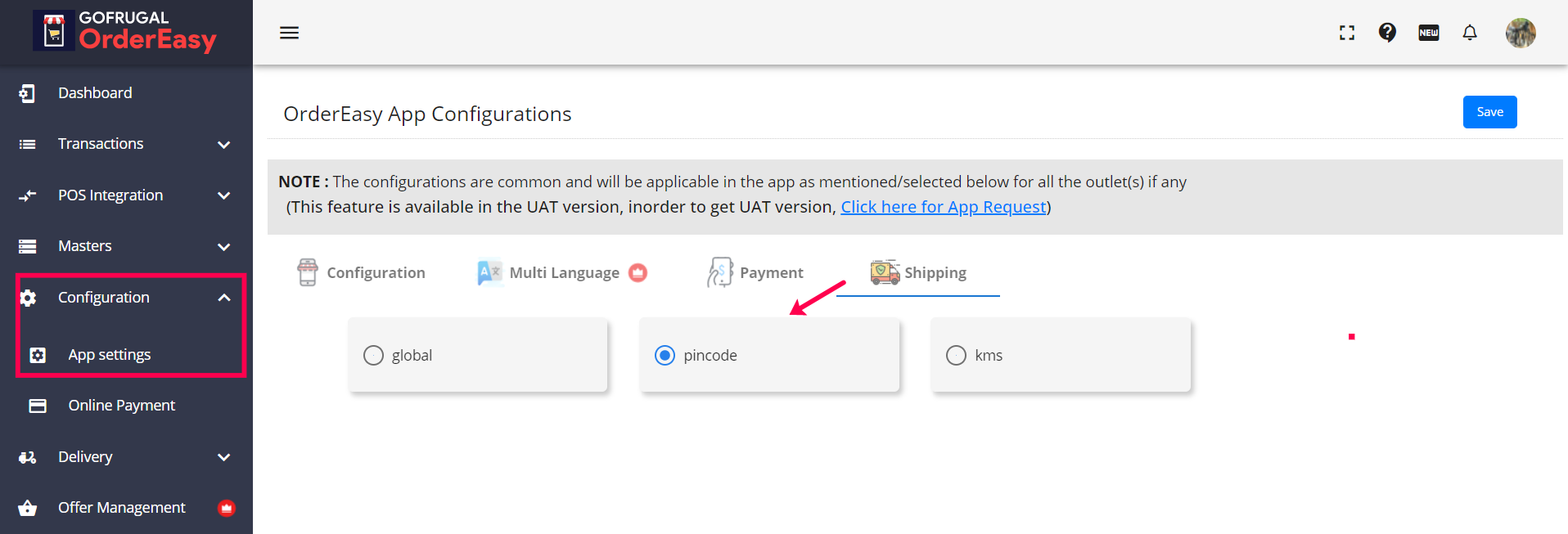Image resolution: width=1568 pixels, height=534 pixels.
Task: Click the hamburger menu icon
Action: 289,33
